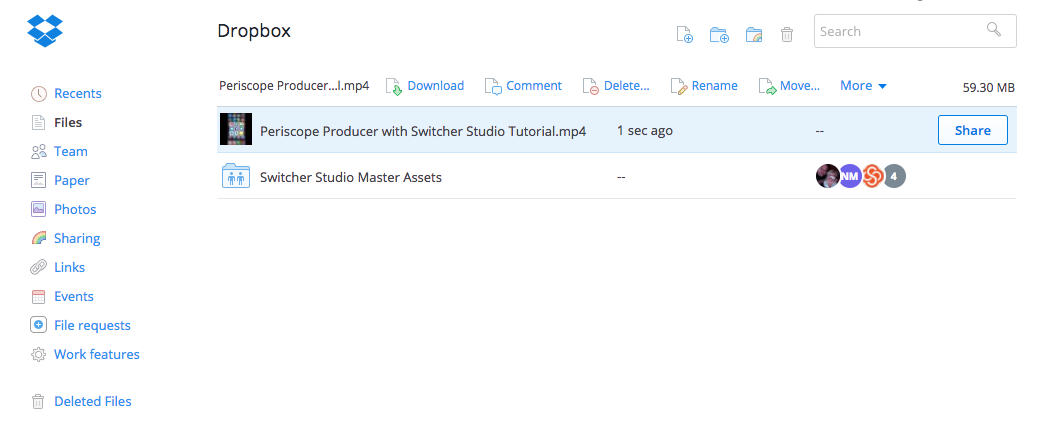Click the Switcher Studio shared folder icon
The image size is (1064, 433).
(235, 177)
